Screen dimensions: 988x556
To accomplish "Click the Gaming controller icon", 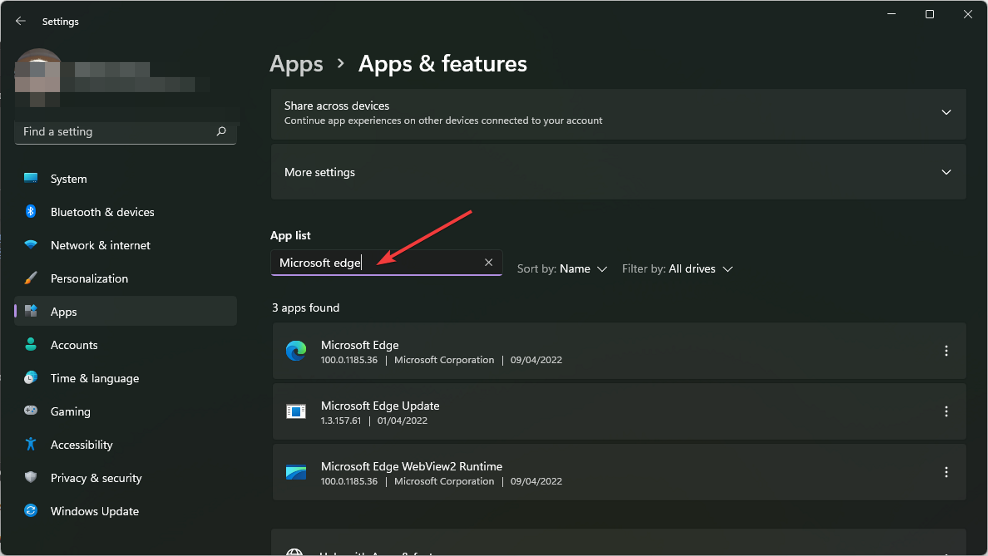I will (x=30, y=410).
